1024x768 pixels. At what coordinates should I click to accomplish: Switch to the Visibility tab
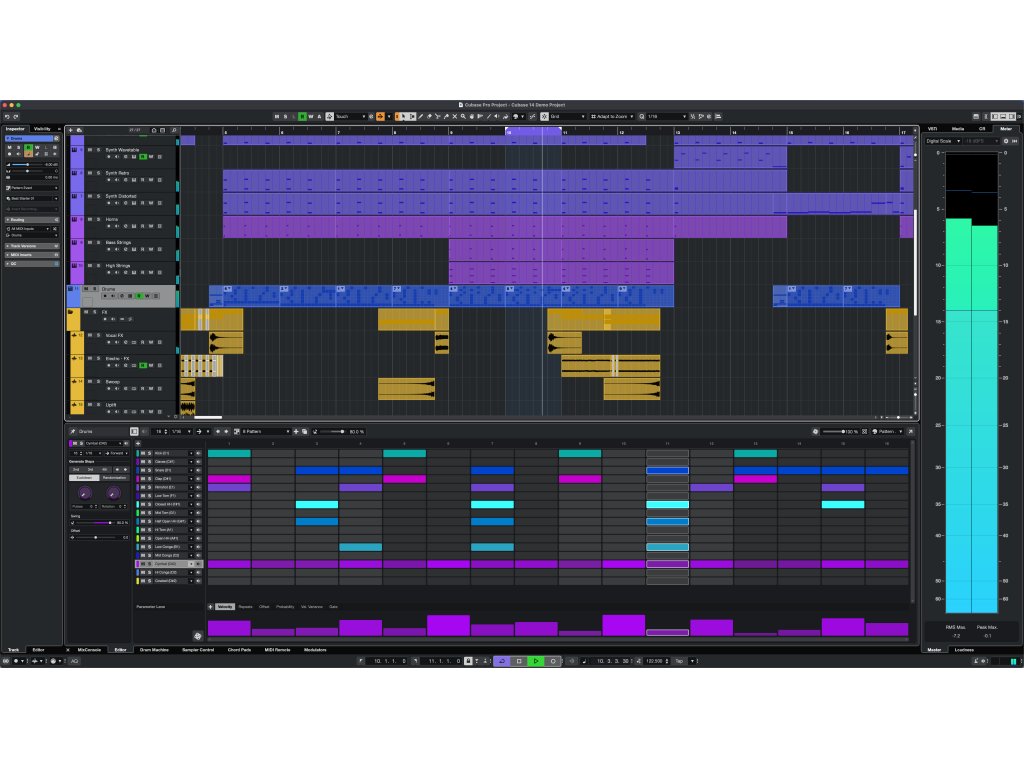coord(42,129)
